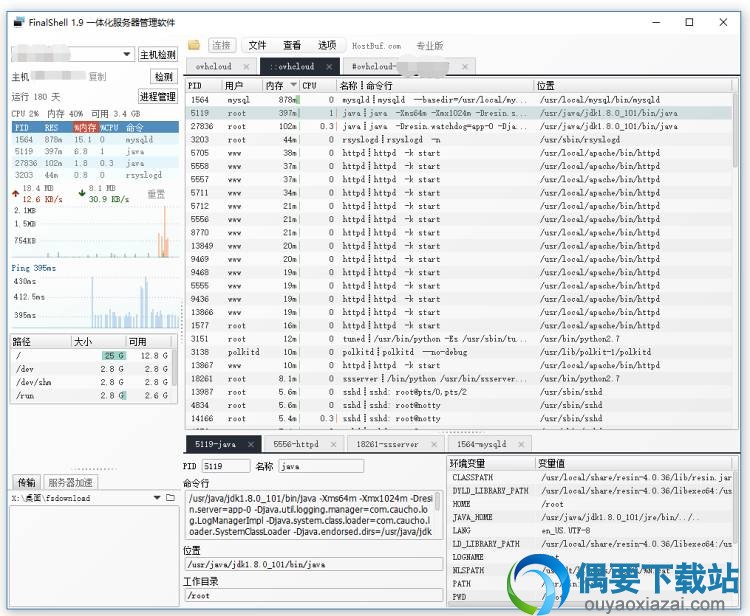Image resolution: width=750 pixels, height=616 pixels.
Task: Click the 专业版 label
Action: [430, 46]
